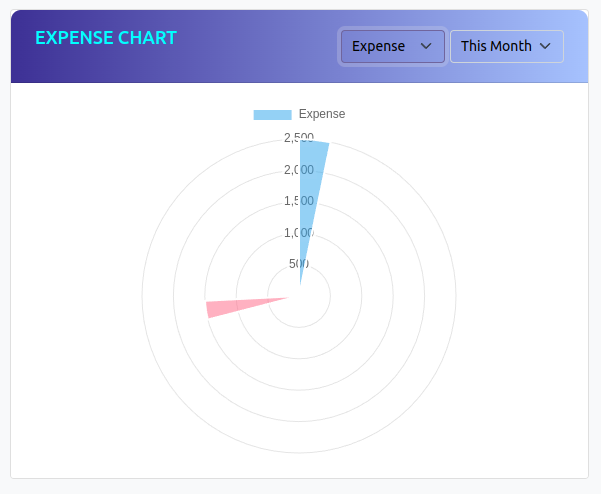Click the middle 1,500 gridline ring
Screen dimensions: 601x494
click(x=393, y=296)
